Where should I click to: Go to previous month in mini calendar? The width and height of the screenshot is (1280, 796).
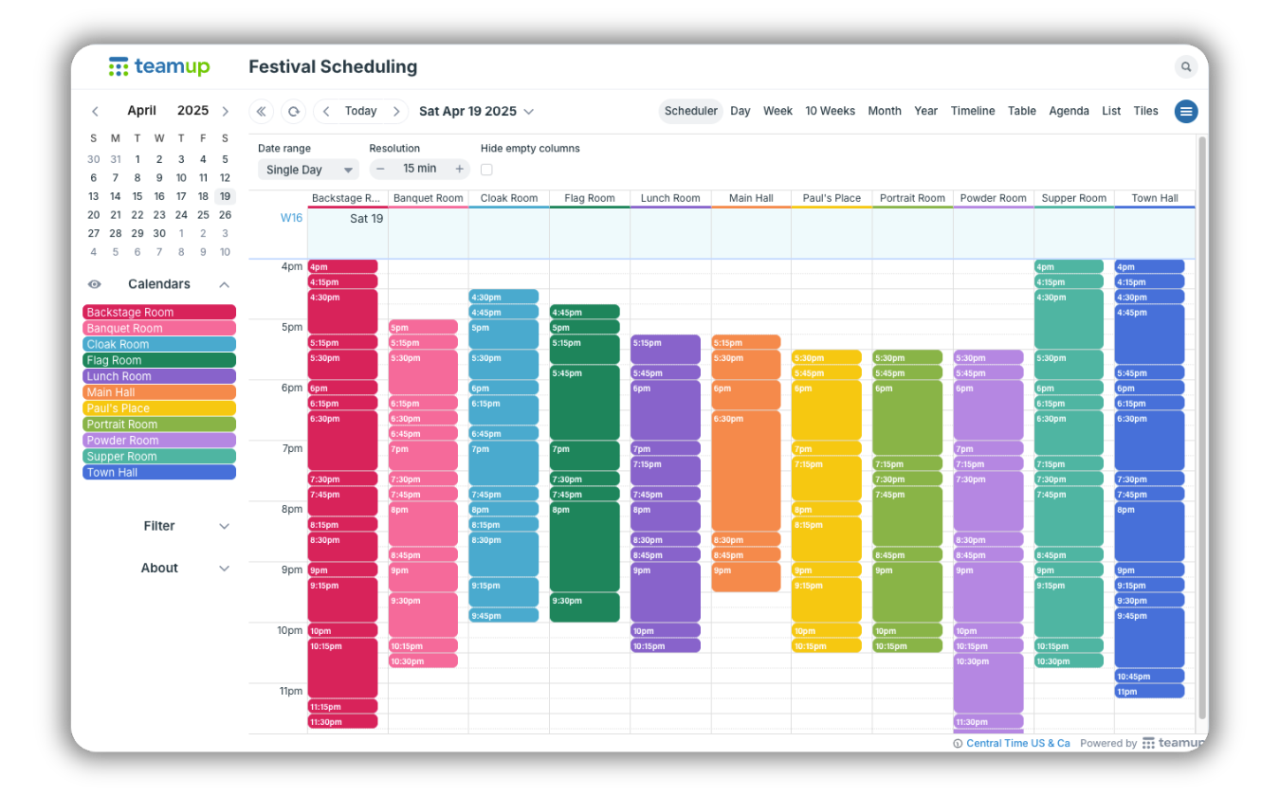click(x=95, y=111)
